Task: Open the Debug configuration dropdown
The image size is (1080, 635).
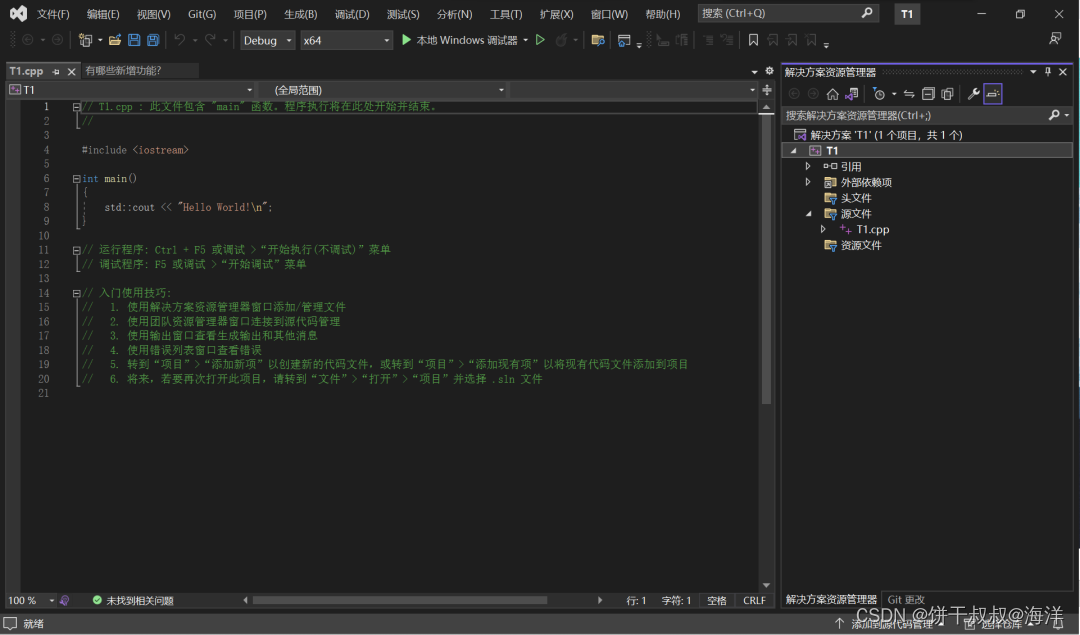Action: click(x=267, y=40)
